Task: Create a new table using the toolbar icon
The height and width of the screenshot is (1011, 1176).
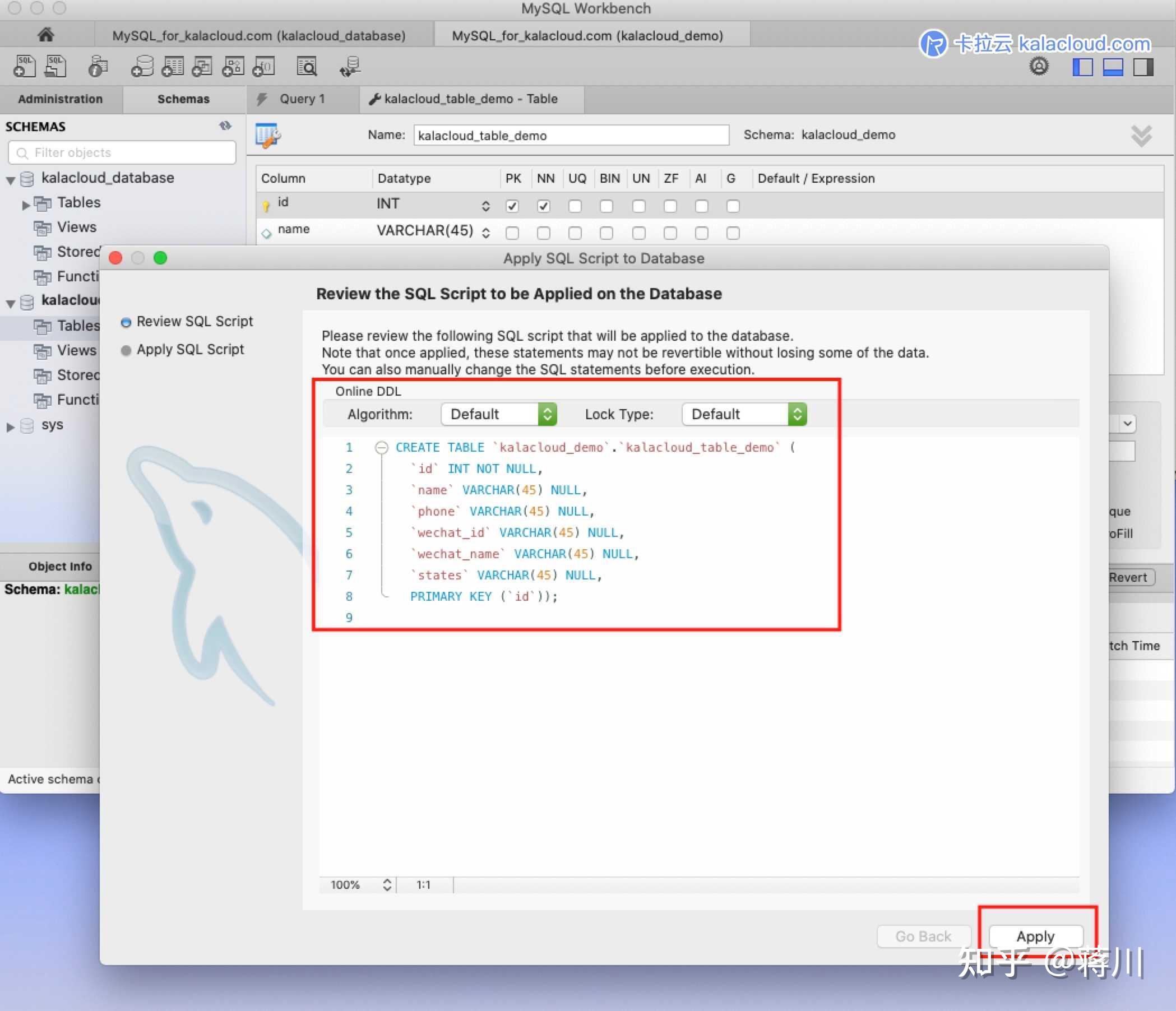Action: [x=172, y=66]
